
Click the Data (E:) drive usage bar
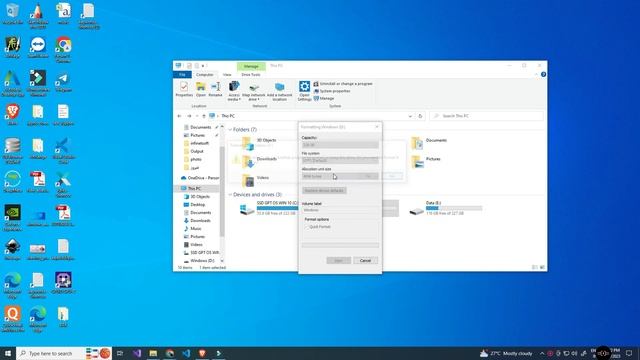pos(454,208)
